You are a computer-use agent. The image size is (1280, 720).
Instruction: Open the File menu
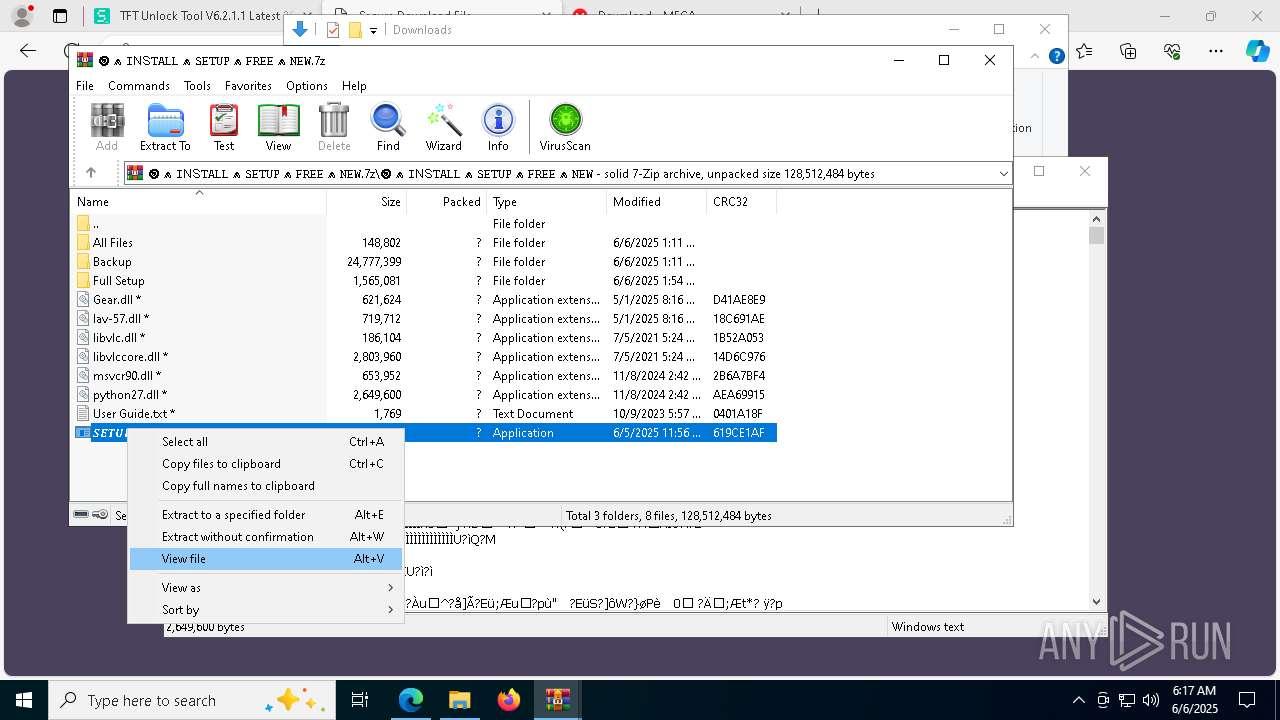pos(85,86)
